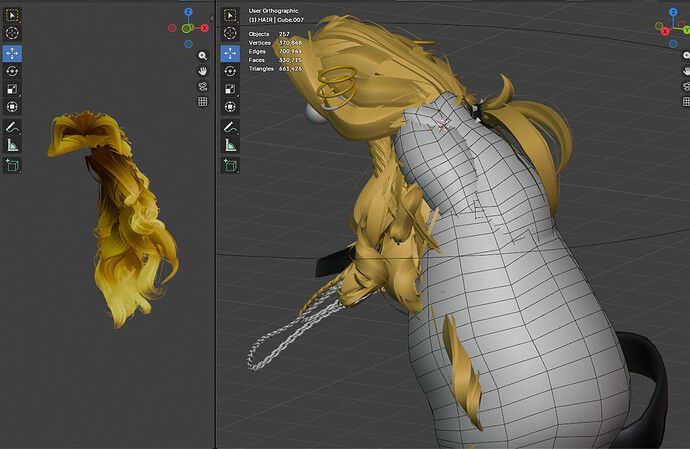The image size is (690, 449).
Task: Click the 'Triangles' statistic label
Action: [x=261, y=69]
